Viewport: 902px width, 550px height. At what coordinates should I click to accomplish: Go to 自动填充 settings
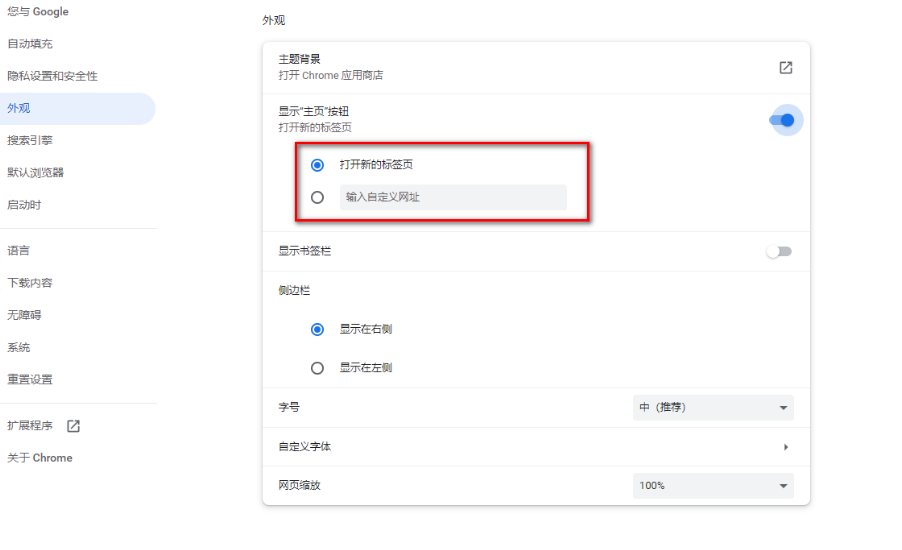tap(30, 44)
